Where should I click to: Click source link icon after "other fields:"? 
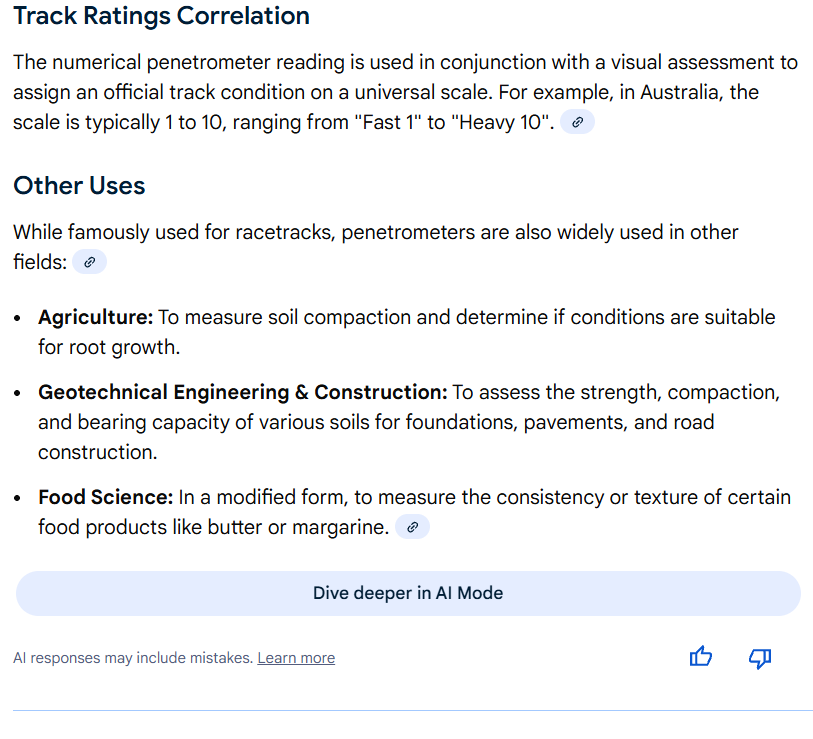pyautogui.click(x=89, y=262)
